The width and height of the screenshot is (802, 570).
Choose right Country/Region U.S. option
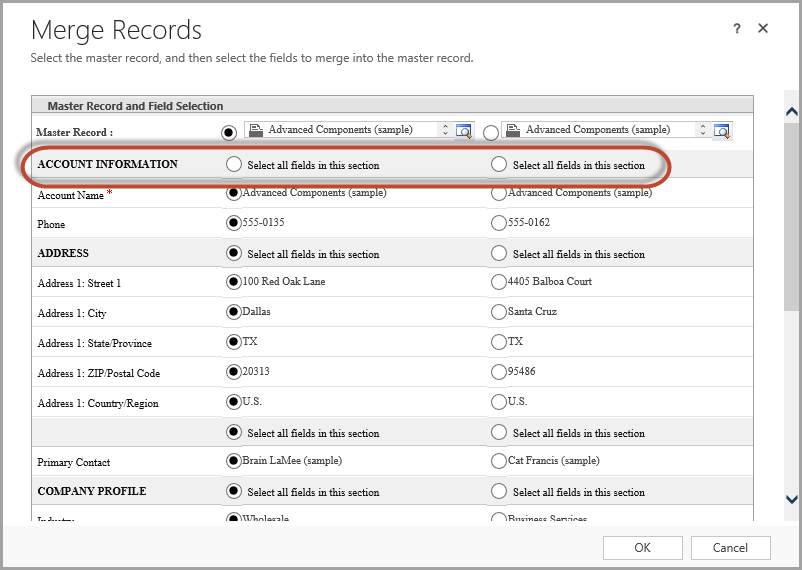pos(499,402)
